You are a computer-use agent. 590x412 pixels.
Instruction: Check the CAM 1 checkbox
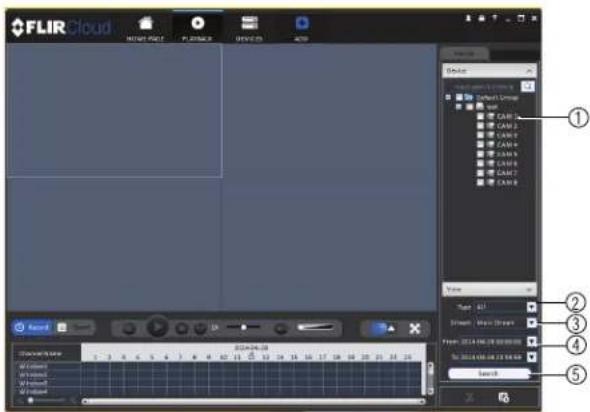click(x=480, y=116)
